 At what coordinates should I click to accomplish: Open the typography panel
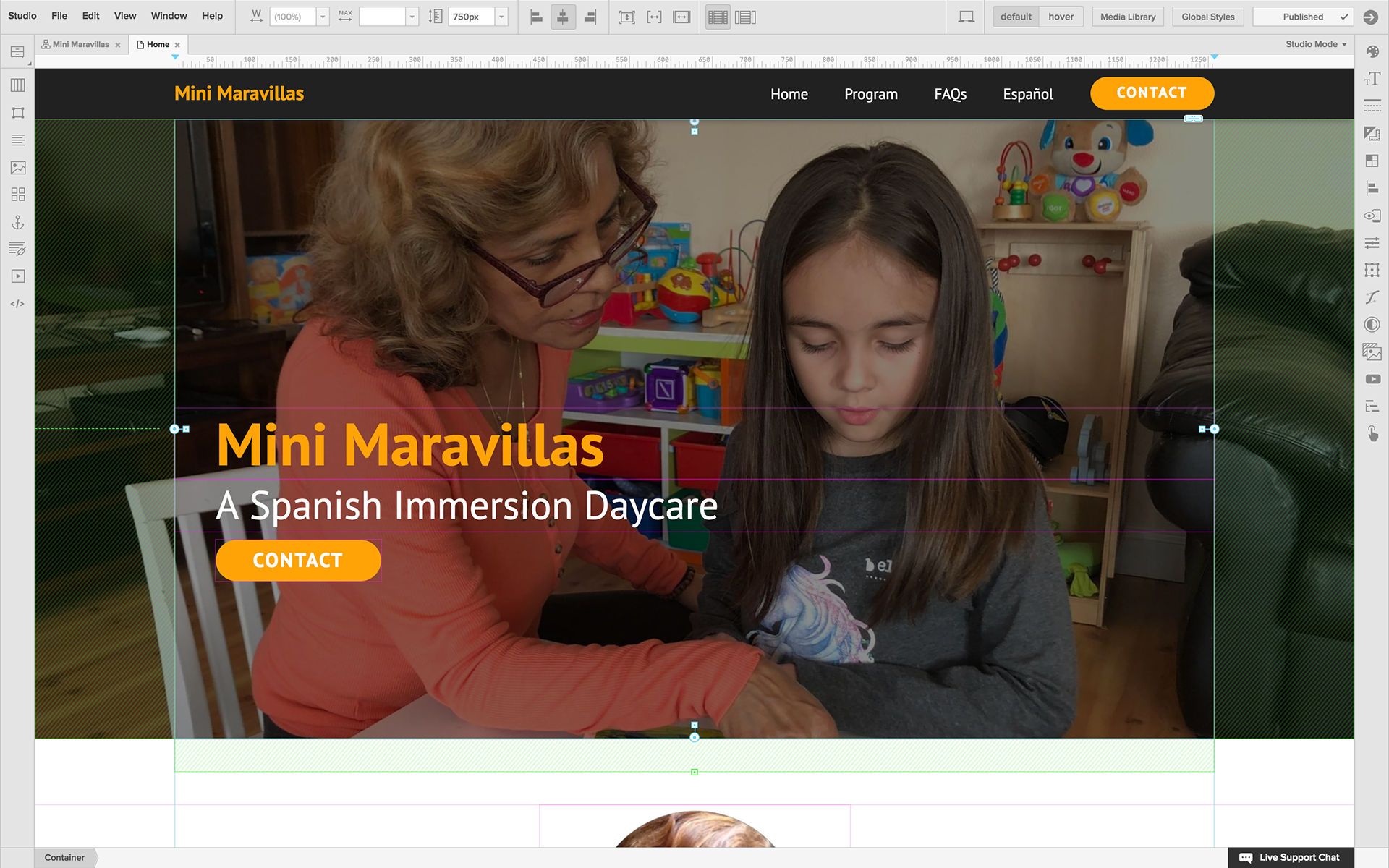1372,79
